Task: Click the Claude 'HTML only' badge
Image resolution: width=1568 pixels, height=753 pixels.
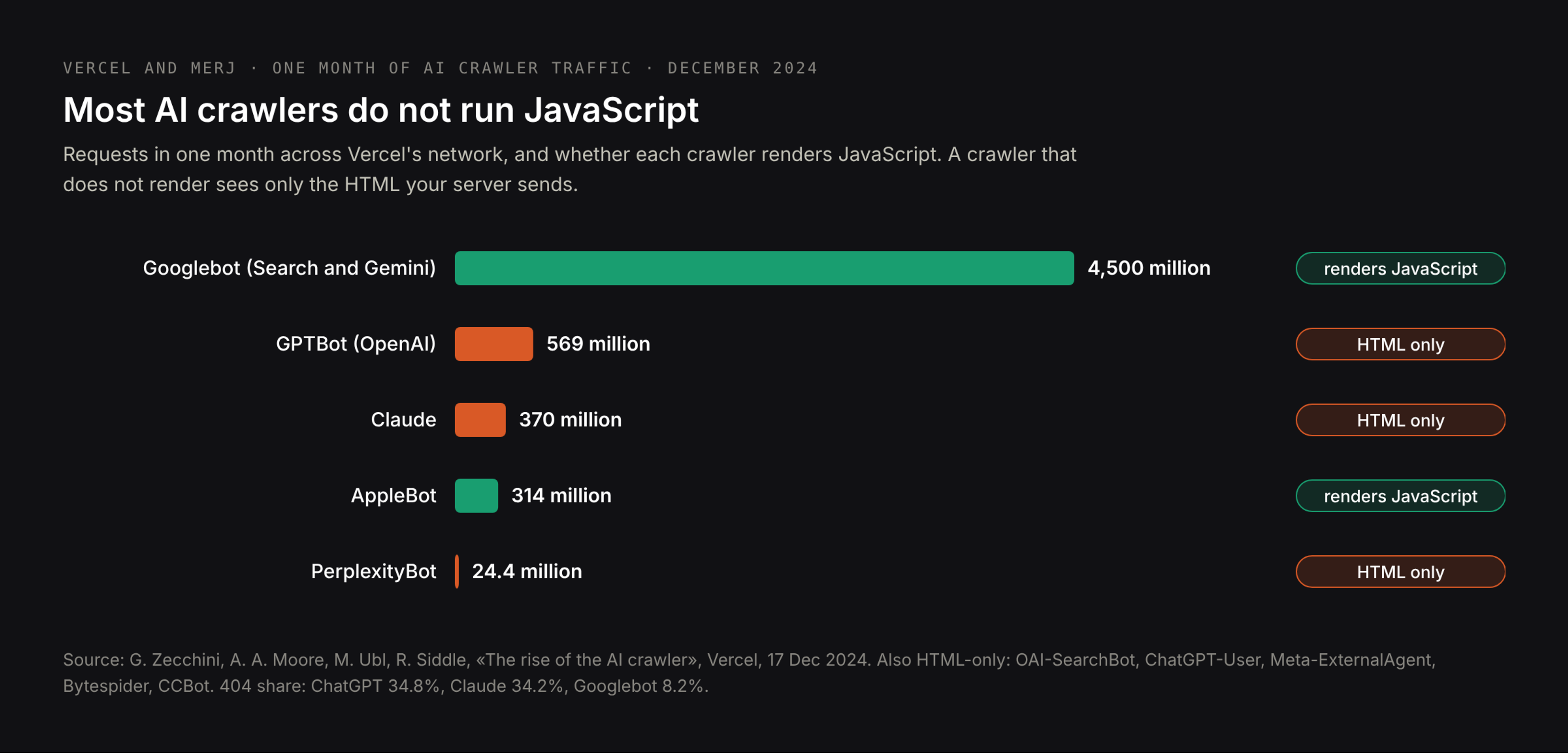Action: 1400,420
